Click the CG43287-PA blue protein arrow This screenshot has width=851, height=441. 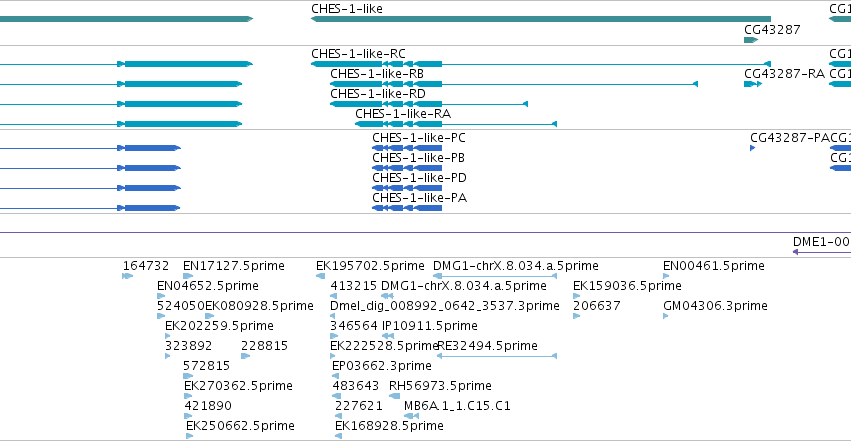coord(752,148)
